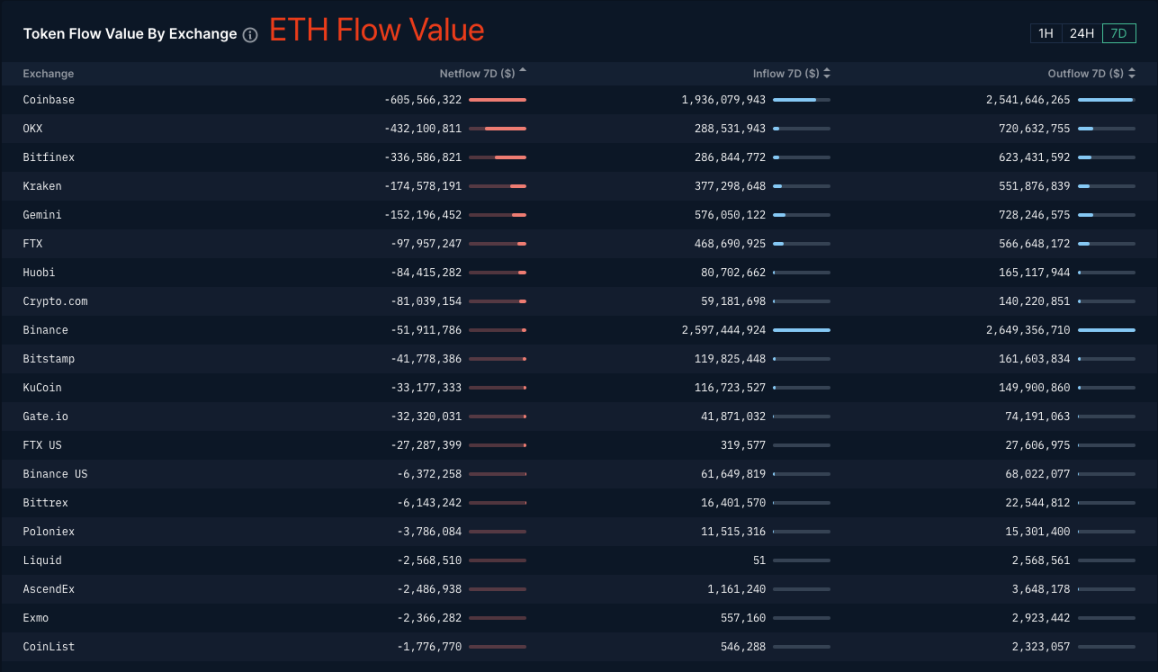Click the FTX US exchange name
1158x672 pixels.
[x=42, y=445]
